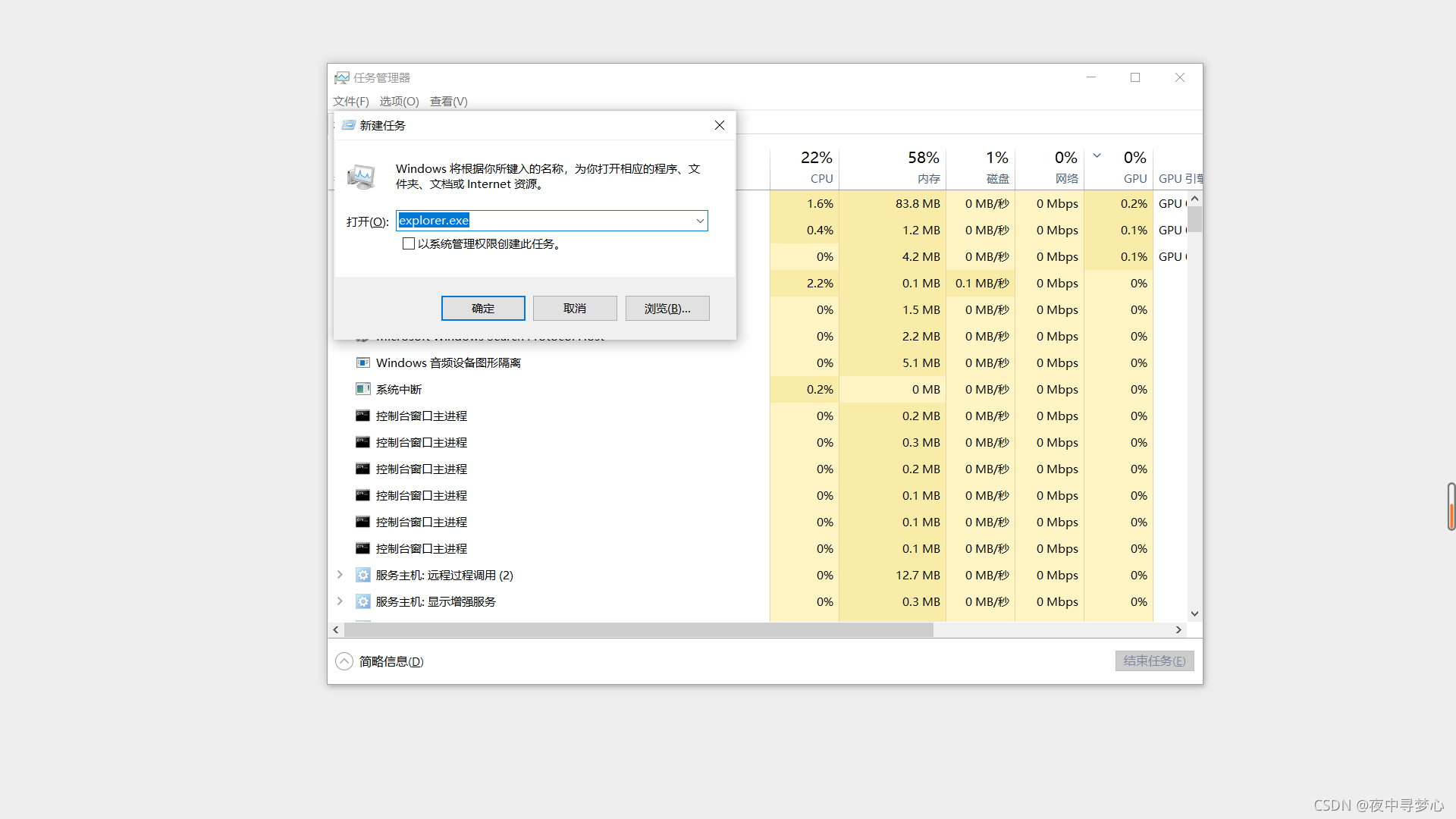The width and height of the screenshot is (1456, 819).
Task: Open the 打开 combo box dropdown arrow
Action: point(700,221)
